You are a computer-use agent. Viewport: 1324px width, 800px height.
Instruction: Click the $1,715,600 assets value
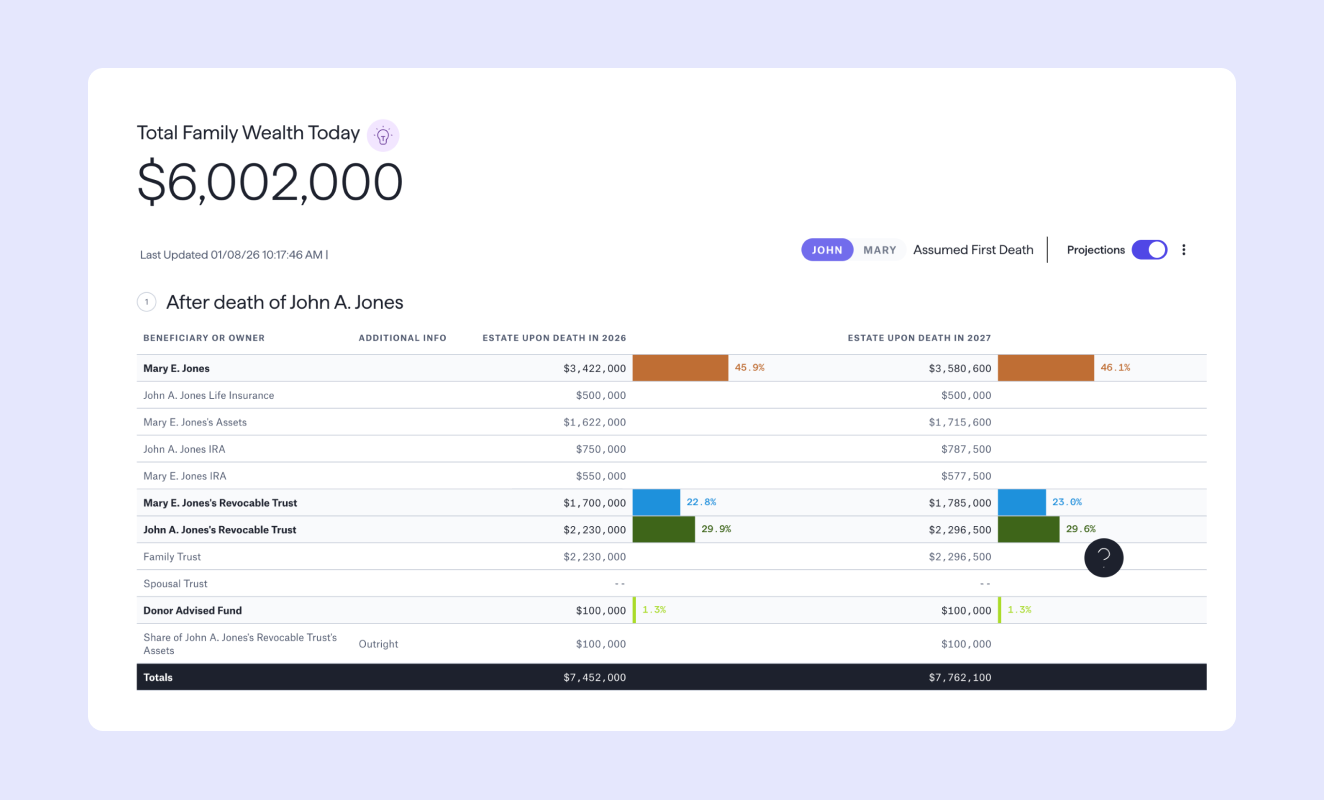960,422
